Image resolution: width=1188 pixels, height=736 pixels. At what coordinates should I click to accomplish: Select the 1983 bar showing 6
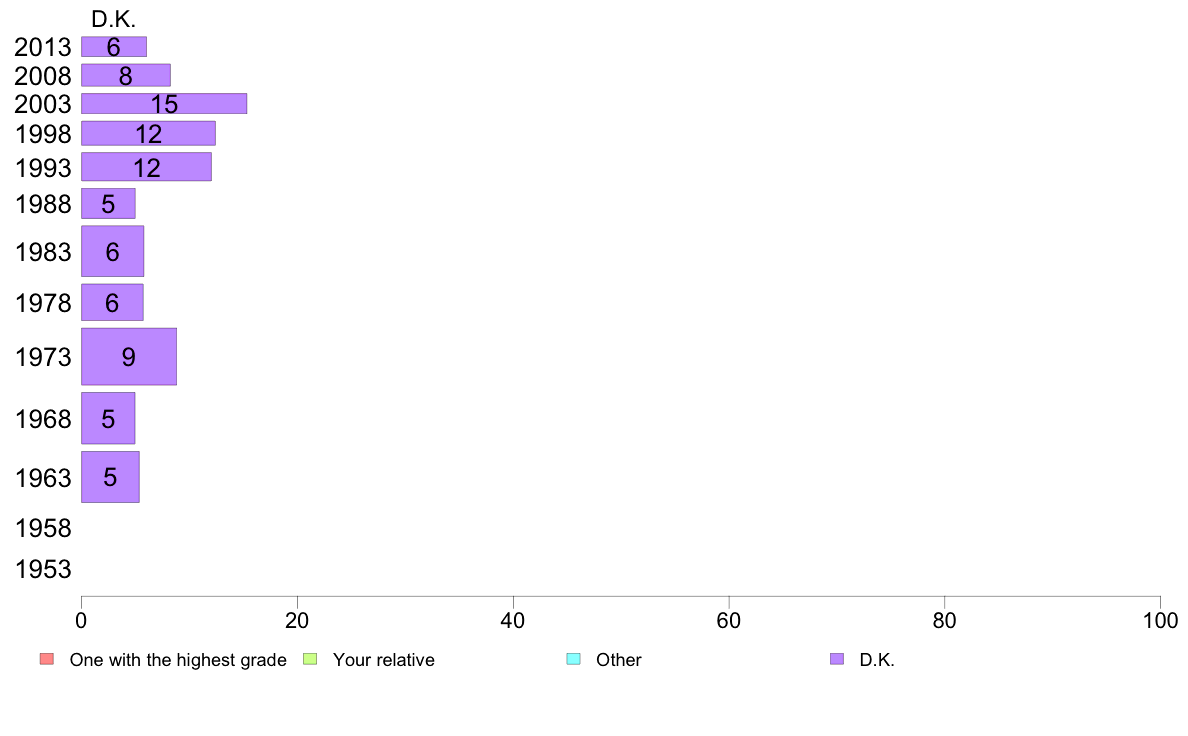[x=112, y=251]
